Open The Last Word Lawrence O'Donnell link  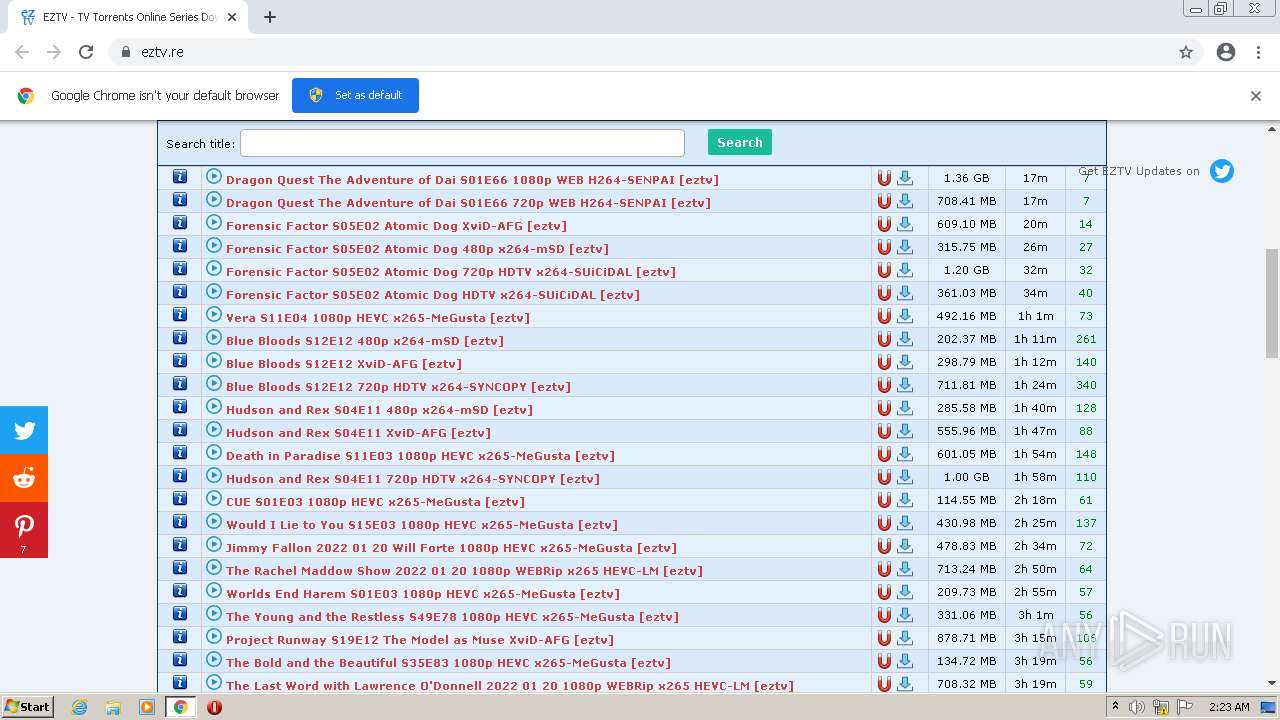click(x=510, y=685)
